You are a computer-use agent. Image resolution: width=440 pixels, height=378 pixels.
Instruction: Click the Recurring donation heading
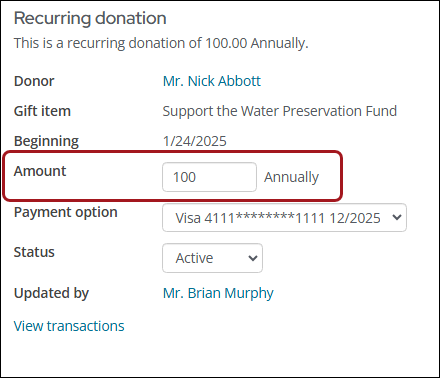pos(90,18)
